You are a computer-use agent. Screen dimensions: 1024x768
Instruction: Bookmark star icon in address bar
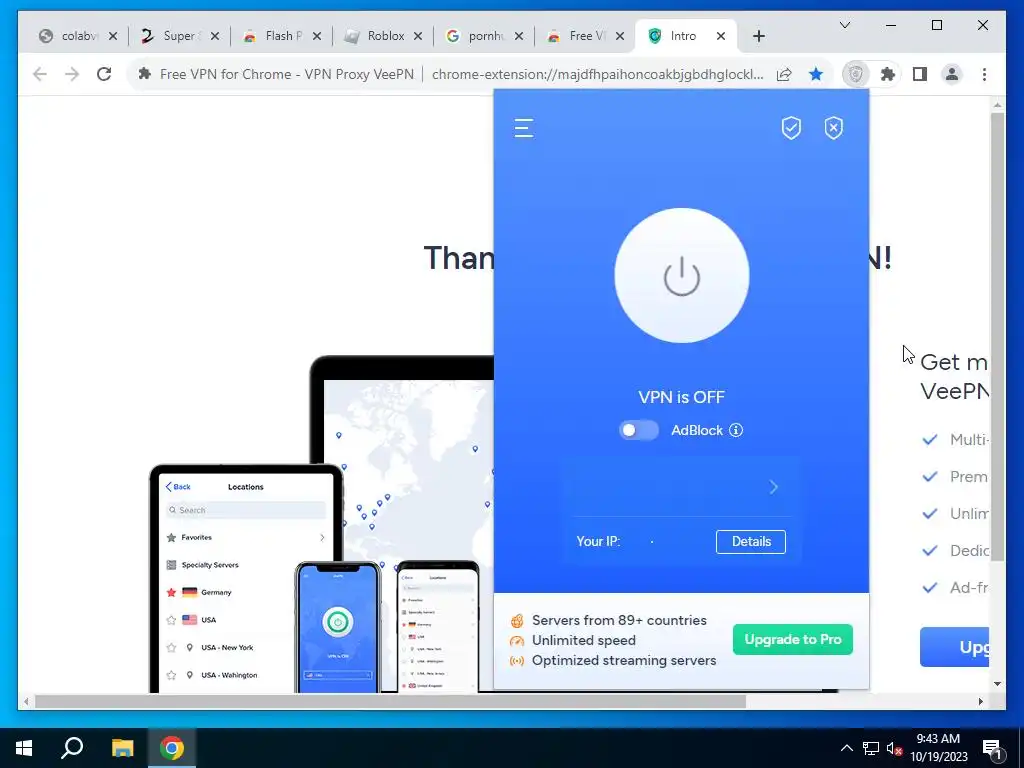(x=816, y=74)
